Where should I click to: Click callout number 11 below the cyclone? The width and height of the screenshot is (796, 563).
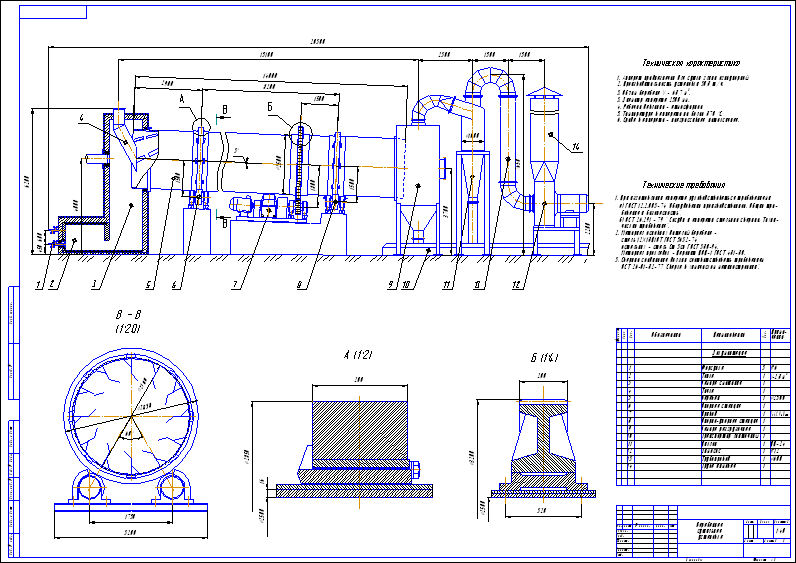coord(447,285)
